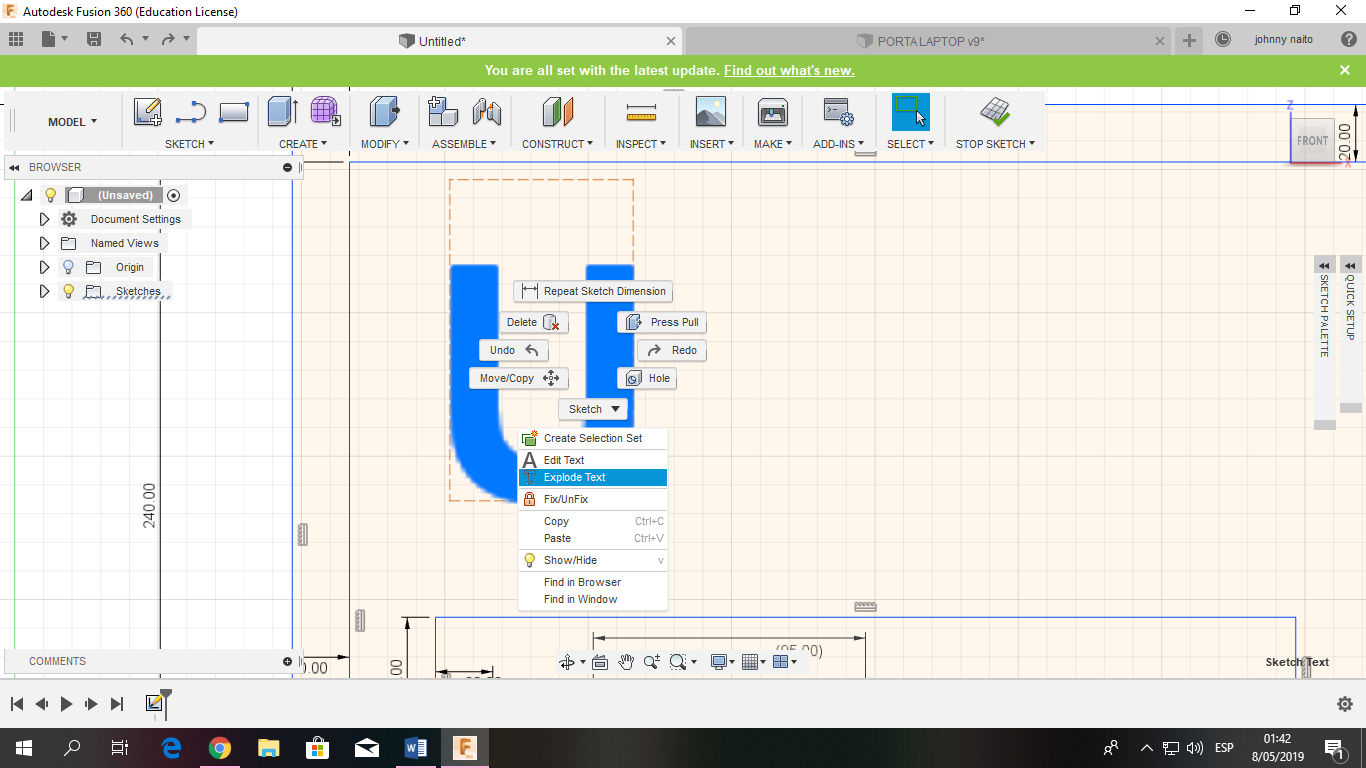
Task: Toggle visibility bulb of Origin folder
Action: pos(68,267)
